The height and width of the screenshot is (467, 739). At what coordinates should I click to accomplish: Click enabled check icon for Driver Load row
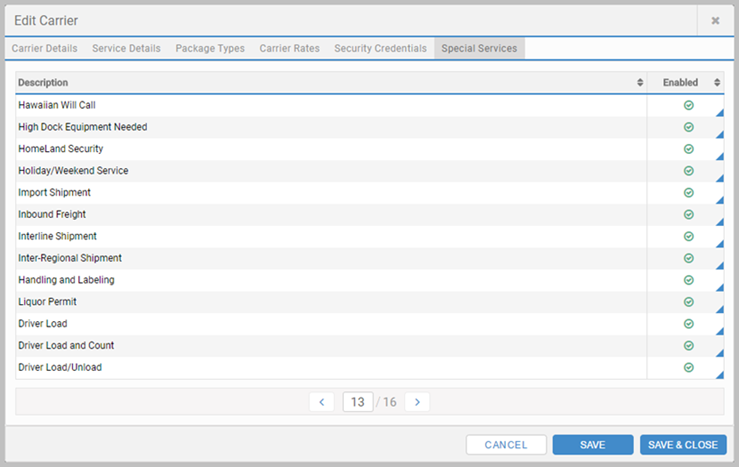[689, 324]
